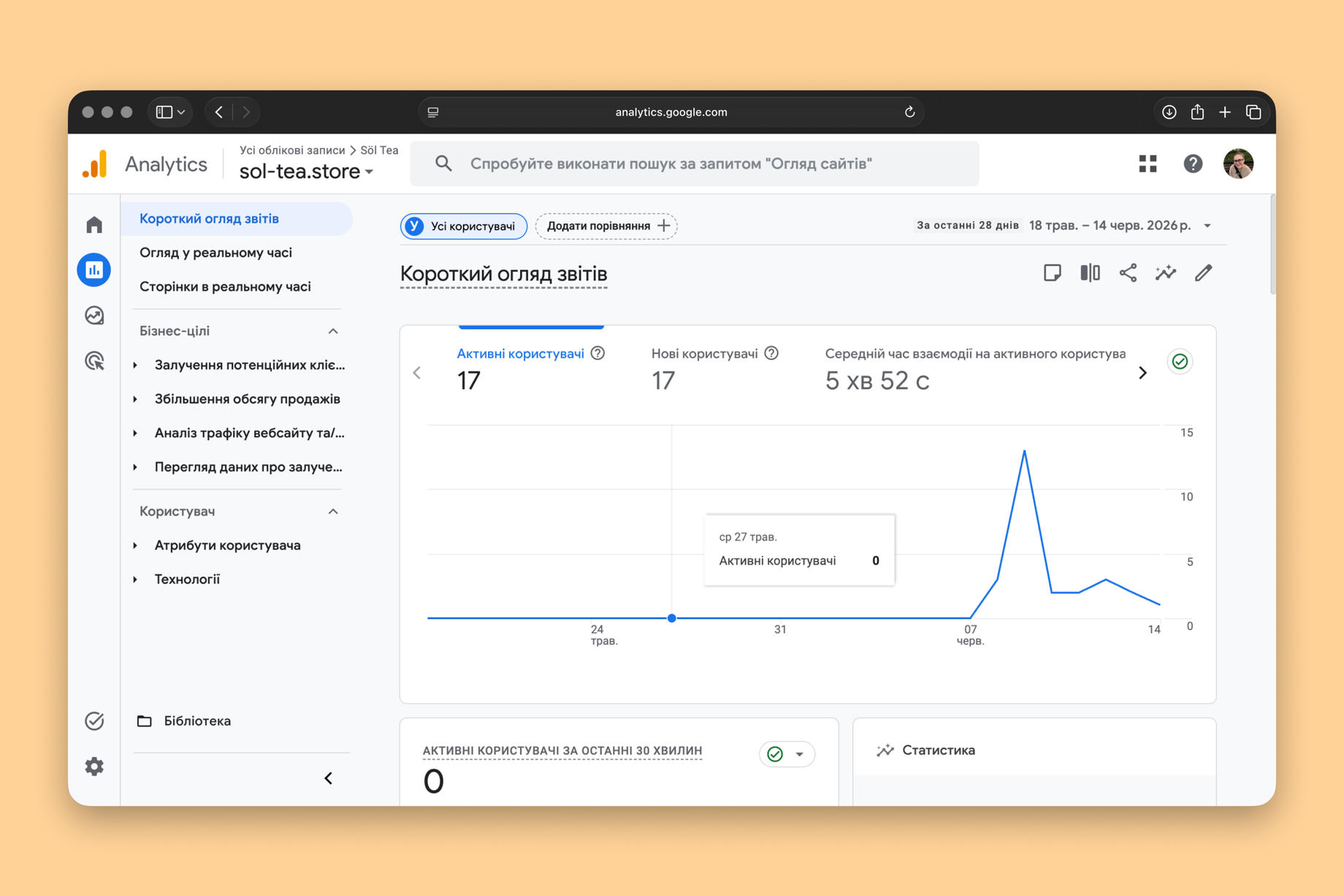1344x896 pixels.
Task: Open the Advertising icon in left rail
Action: (94, 361)
